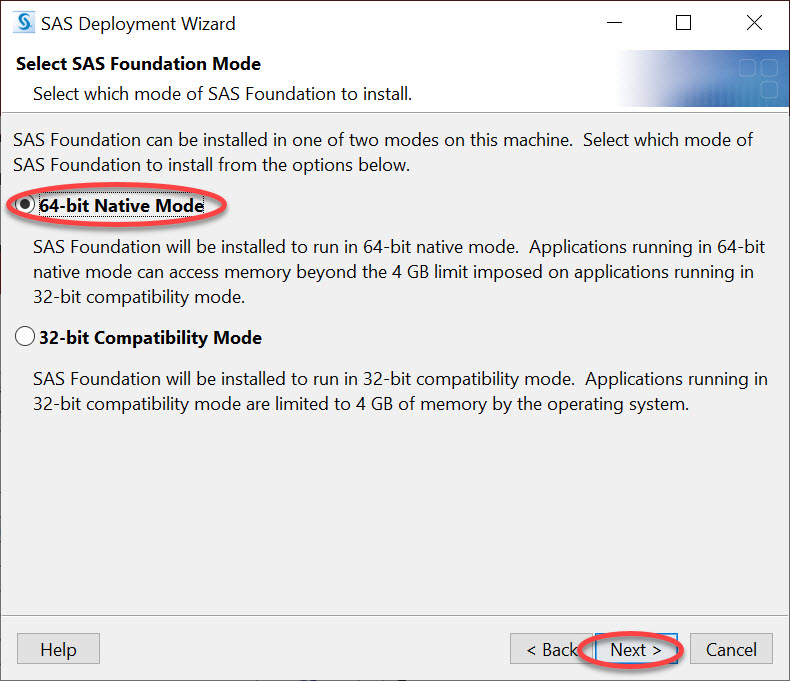Click the '32-bit compatibility mode are limited to 4 GB' line
The height and width of the screenshot is (681, 790).
point(361,404)
